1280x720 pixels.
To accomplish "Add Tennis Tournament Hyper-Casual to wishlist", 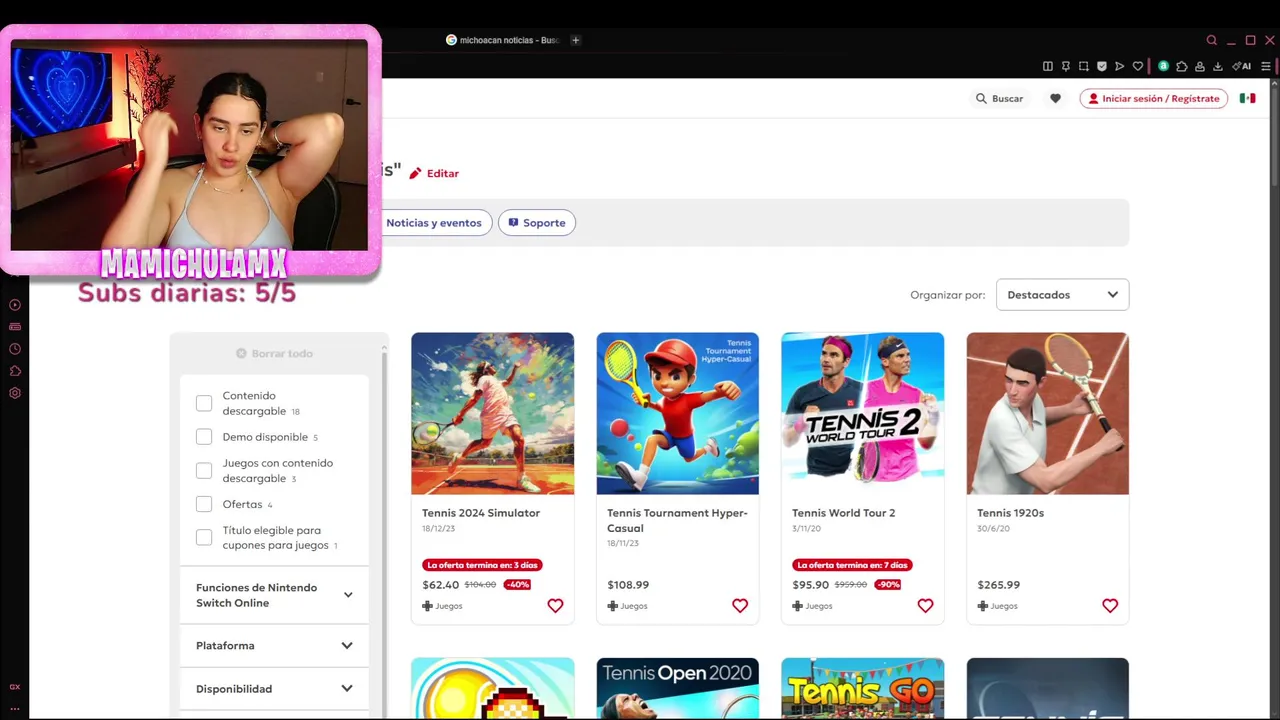I will 740,606.
